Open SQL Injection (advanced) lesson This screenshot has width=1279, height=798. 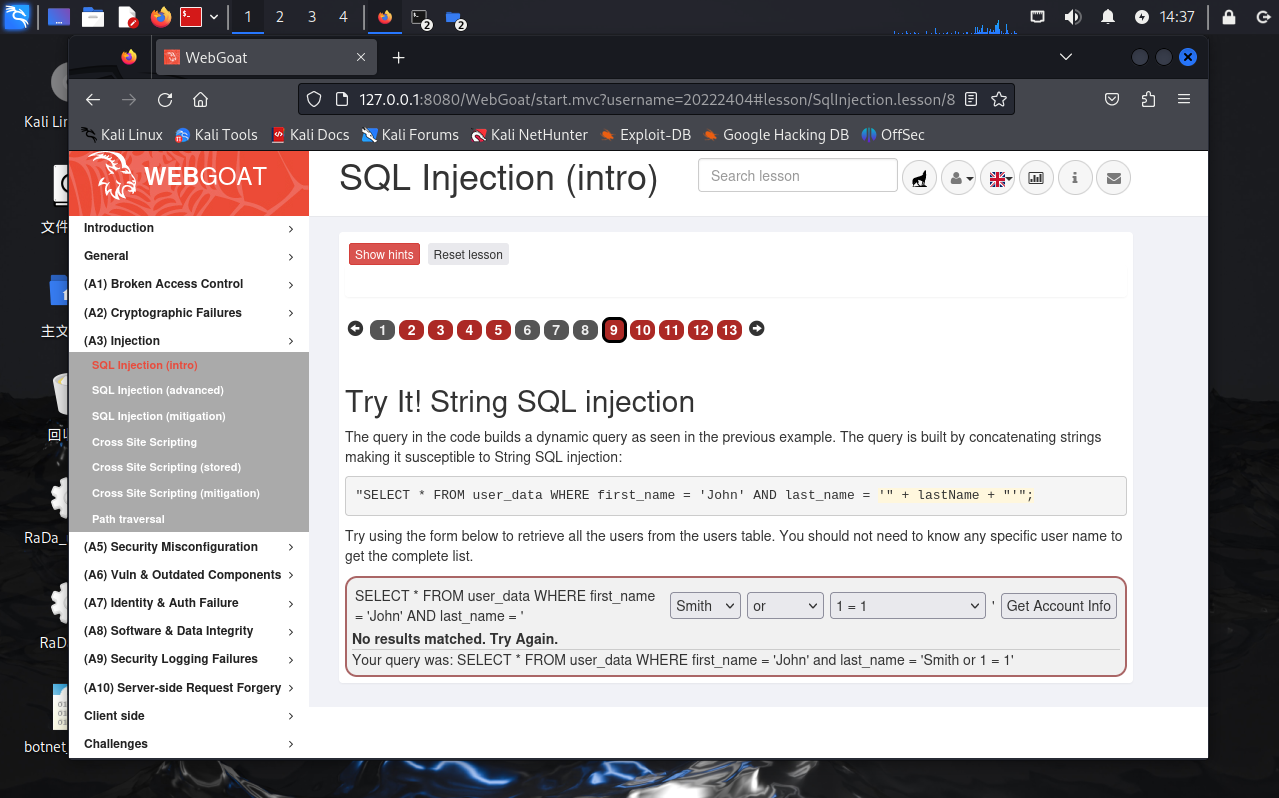[x=158, y=390]
